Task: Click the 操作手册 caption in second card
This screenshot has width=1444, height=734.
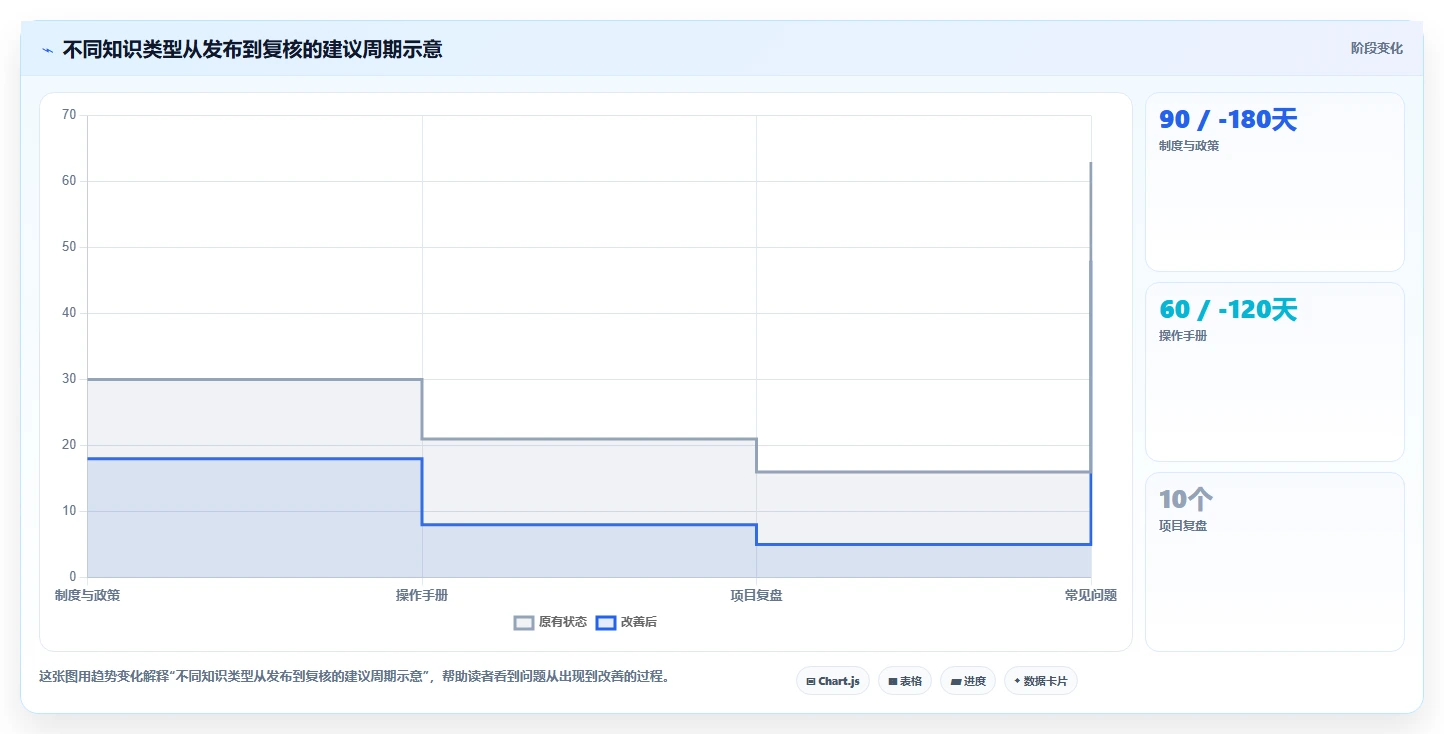Action: click(x=1183, y=336)
